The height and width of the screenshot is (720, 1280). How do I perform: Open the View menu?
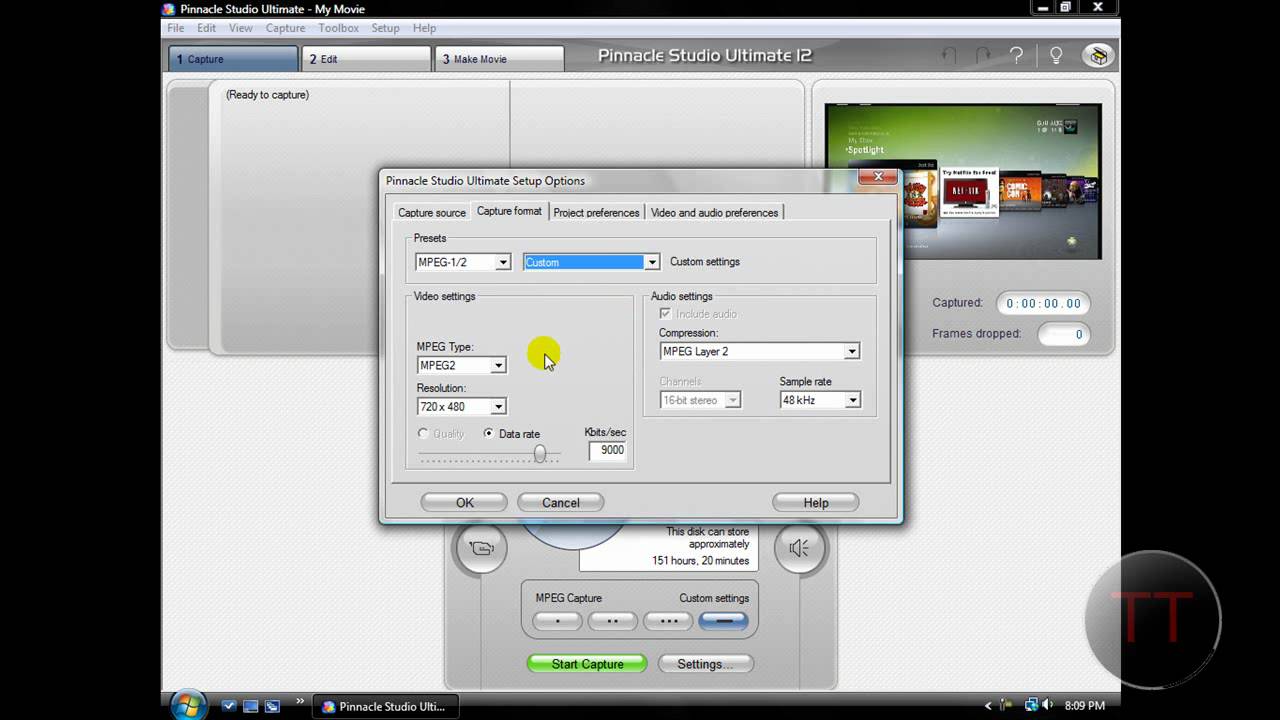[x=240, y=28]
